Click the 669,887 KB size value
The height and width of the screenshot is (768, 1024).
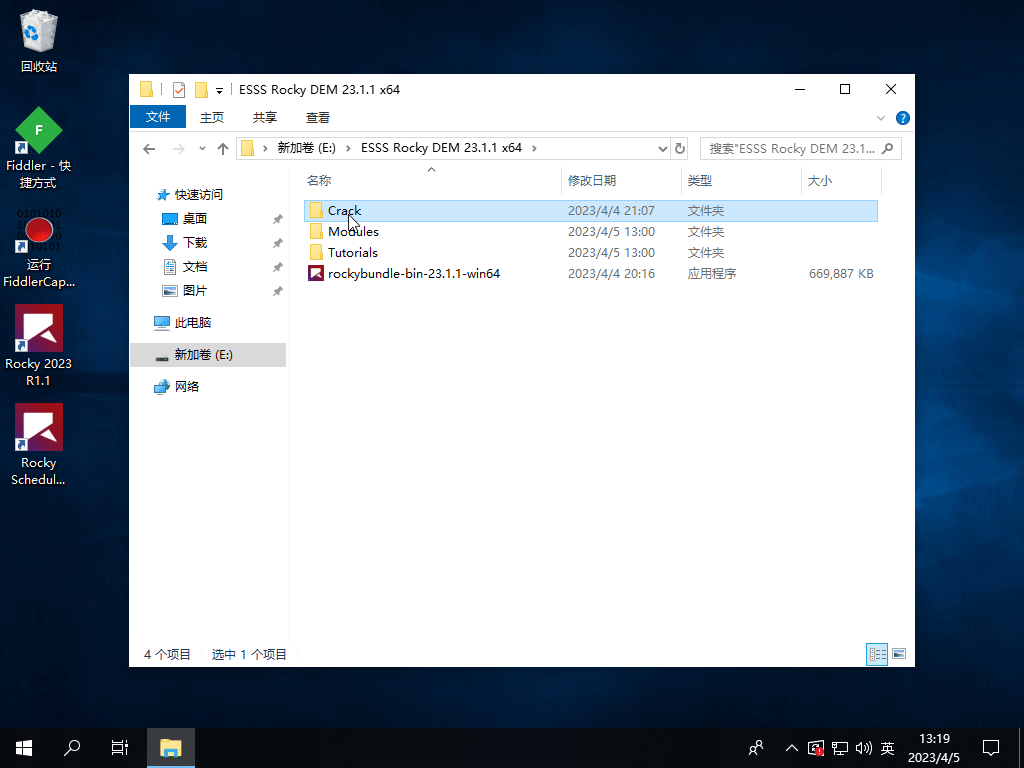click(x=840, y=274)
